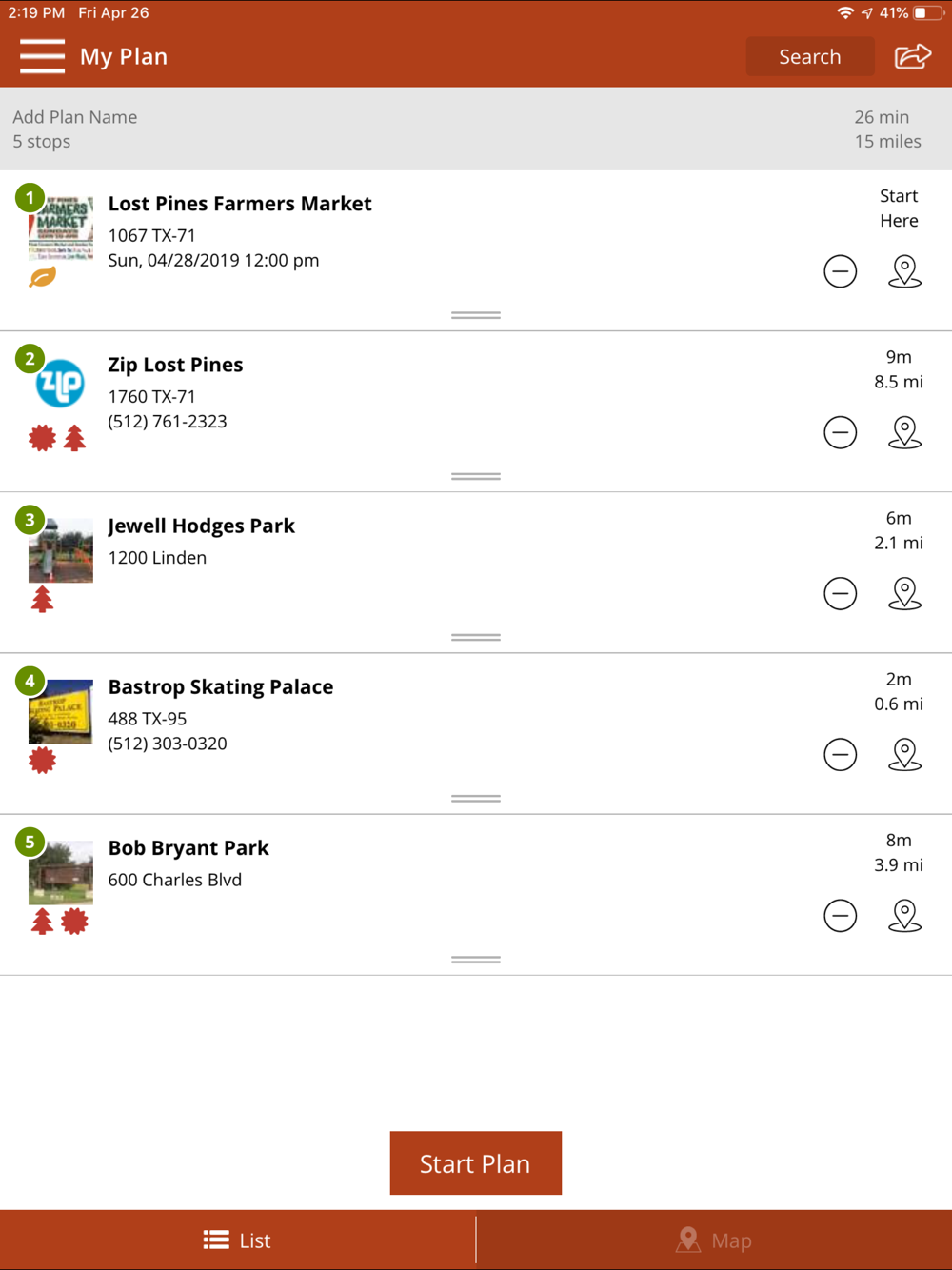Tap the share plan icon
The height and width of the screenshot is (1270, 952).
(x=912, y=56)
